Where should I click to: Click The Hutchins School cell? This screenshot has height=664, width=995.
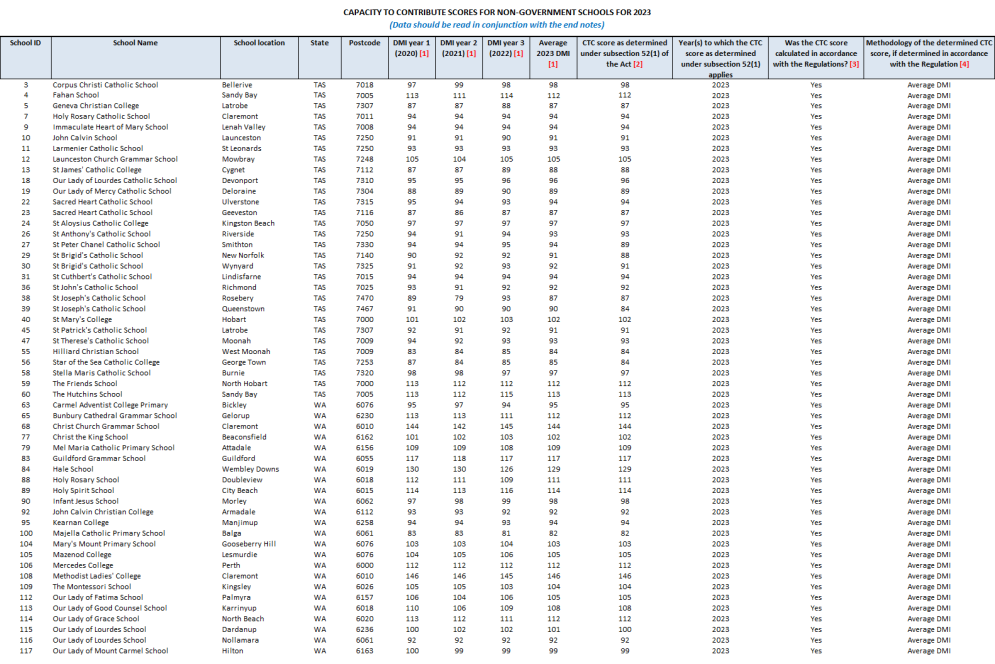click(x=87, y=394)
